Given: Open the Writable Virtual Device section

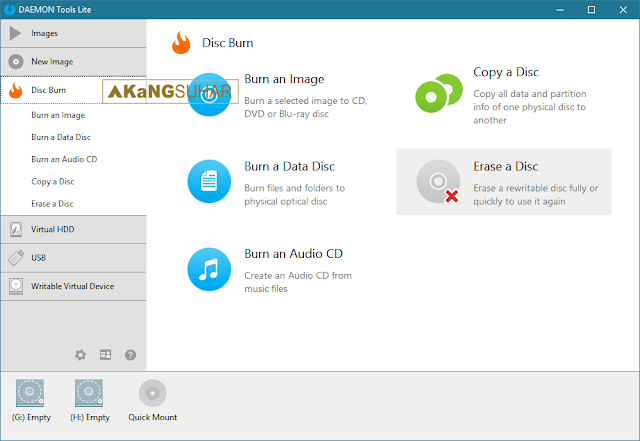Looking at the screenshot, I should click(73, 286).
